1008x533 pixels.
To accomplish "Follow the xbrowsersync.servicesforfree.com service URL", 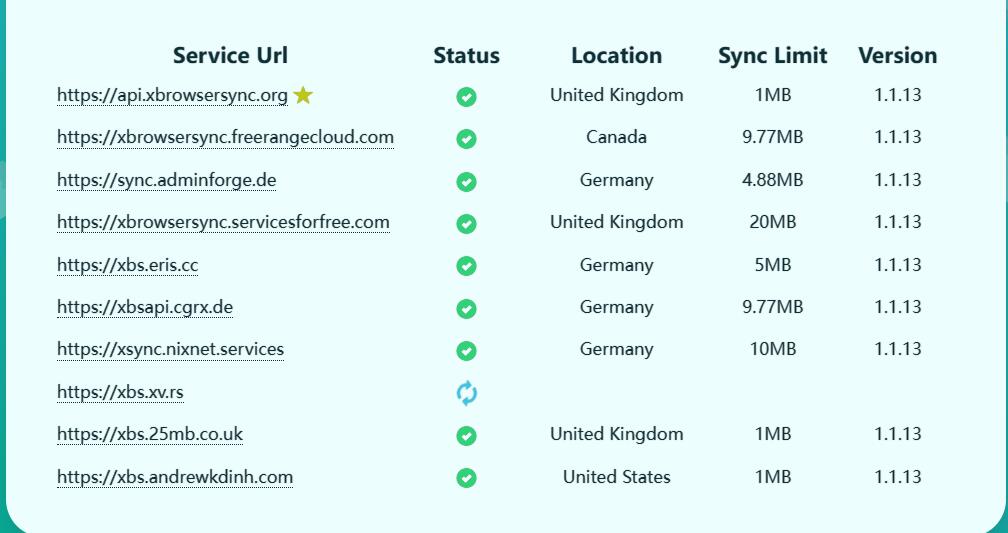I will (x=223, y=222).
